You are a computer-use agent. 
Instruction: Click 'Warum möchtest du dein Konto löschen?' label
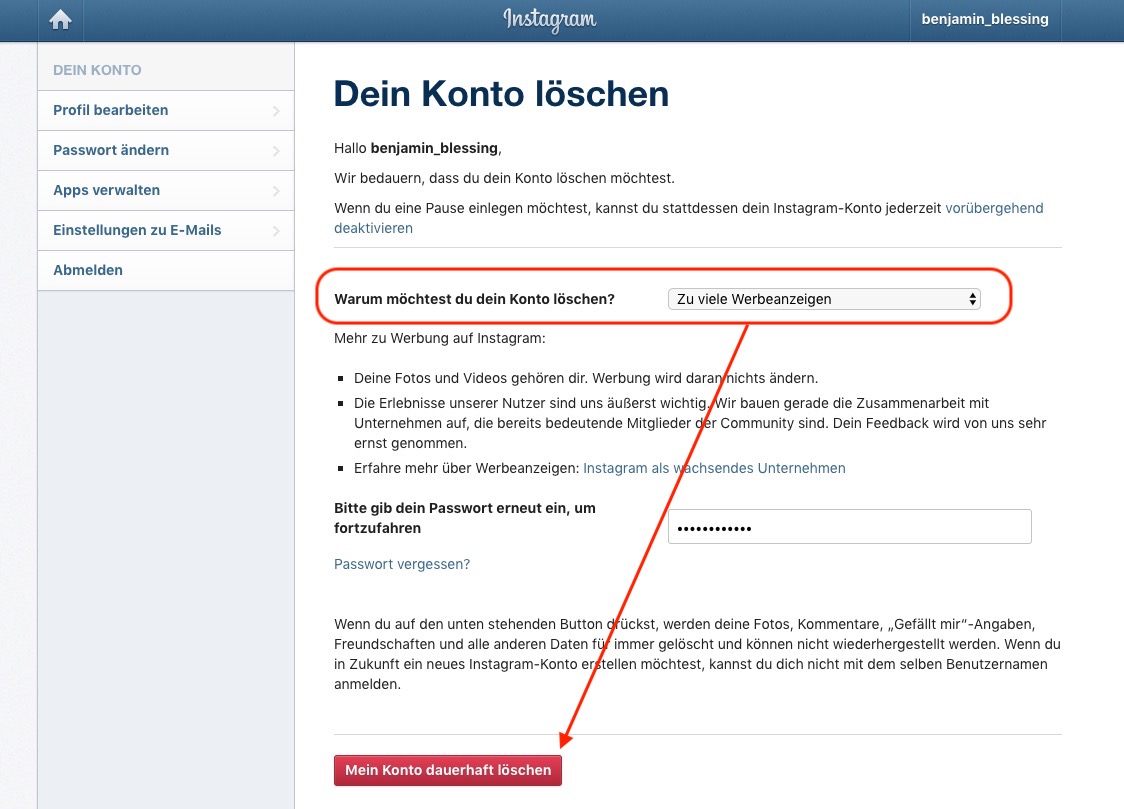coord(475,299)
